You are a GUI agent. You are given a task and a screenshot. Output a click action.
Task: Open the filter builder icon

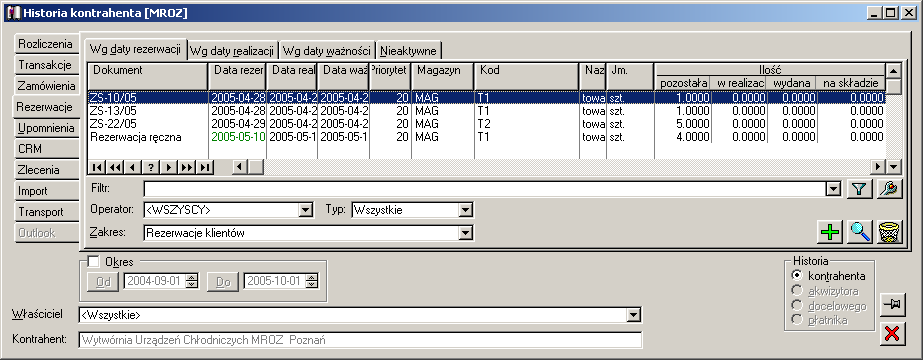[x=889, y=189]
